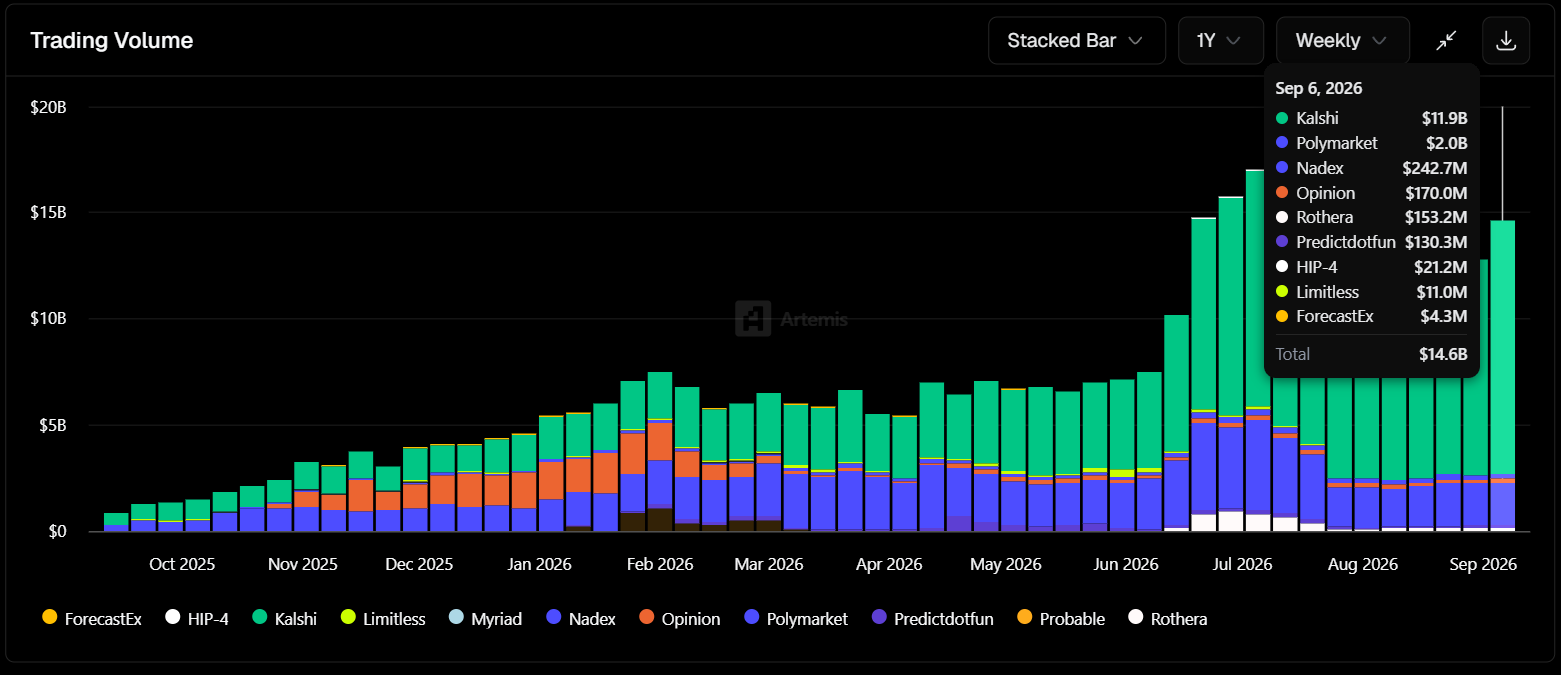The image size is (1561, 675).
Task: Toggle Kalshi series in the legend
Action: click(x=284, y=619)
